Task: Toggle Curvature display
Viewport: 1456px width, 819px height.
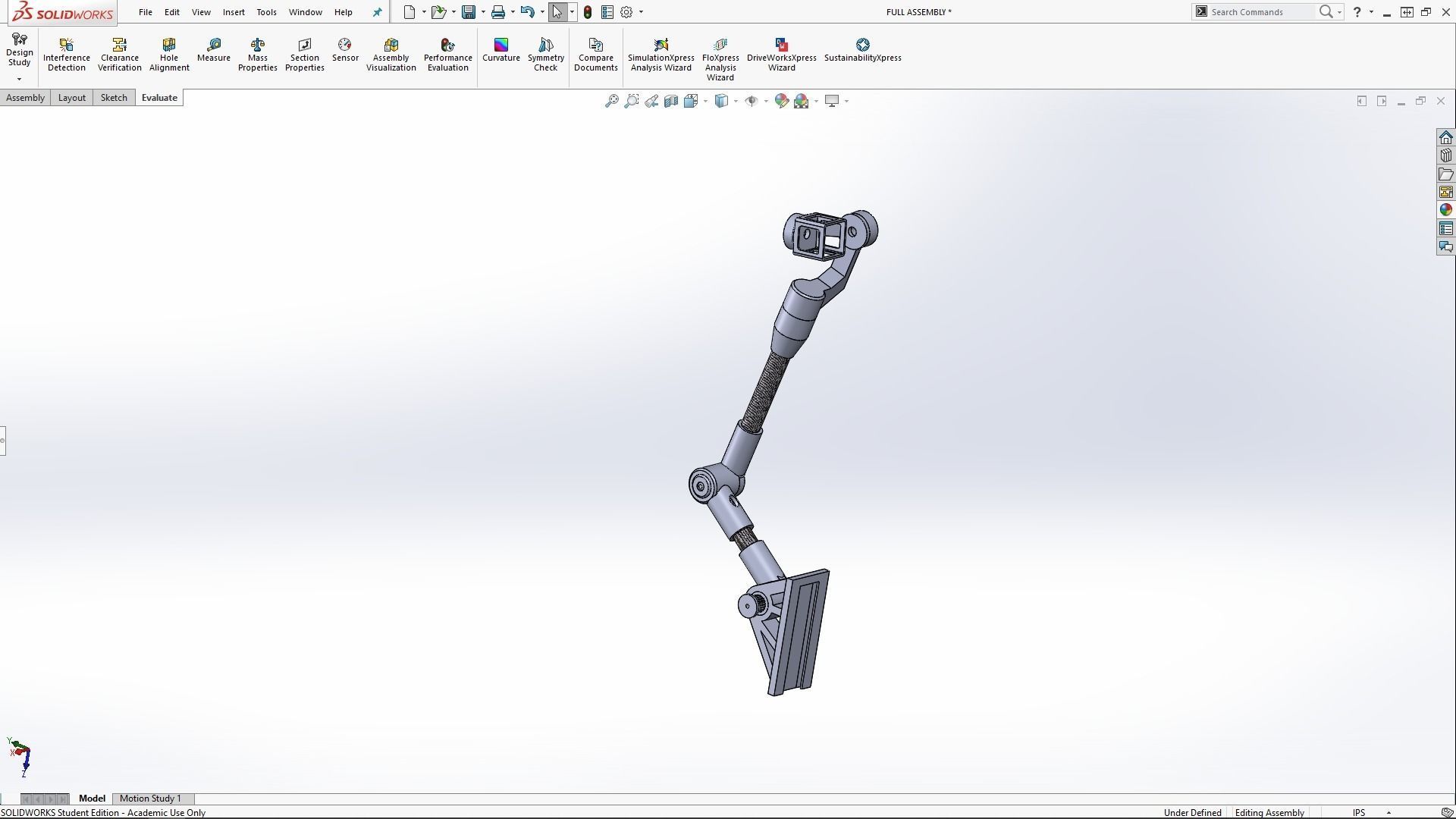Action: [501, 50]
